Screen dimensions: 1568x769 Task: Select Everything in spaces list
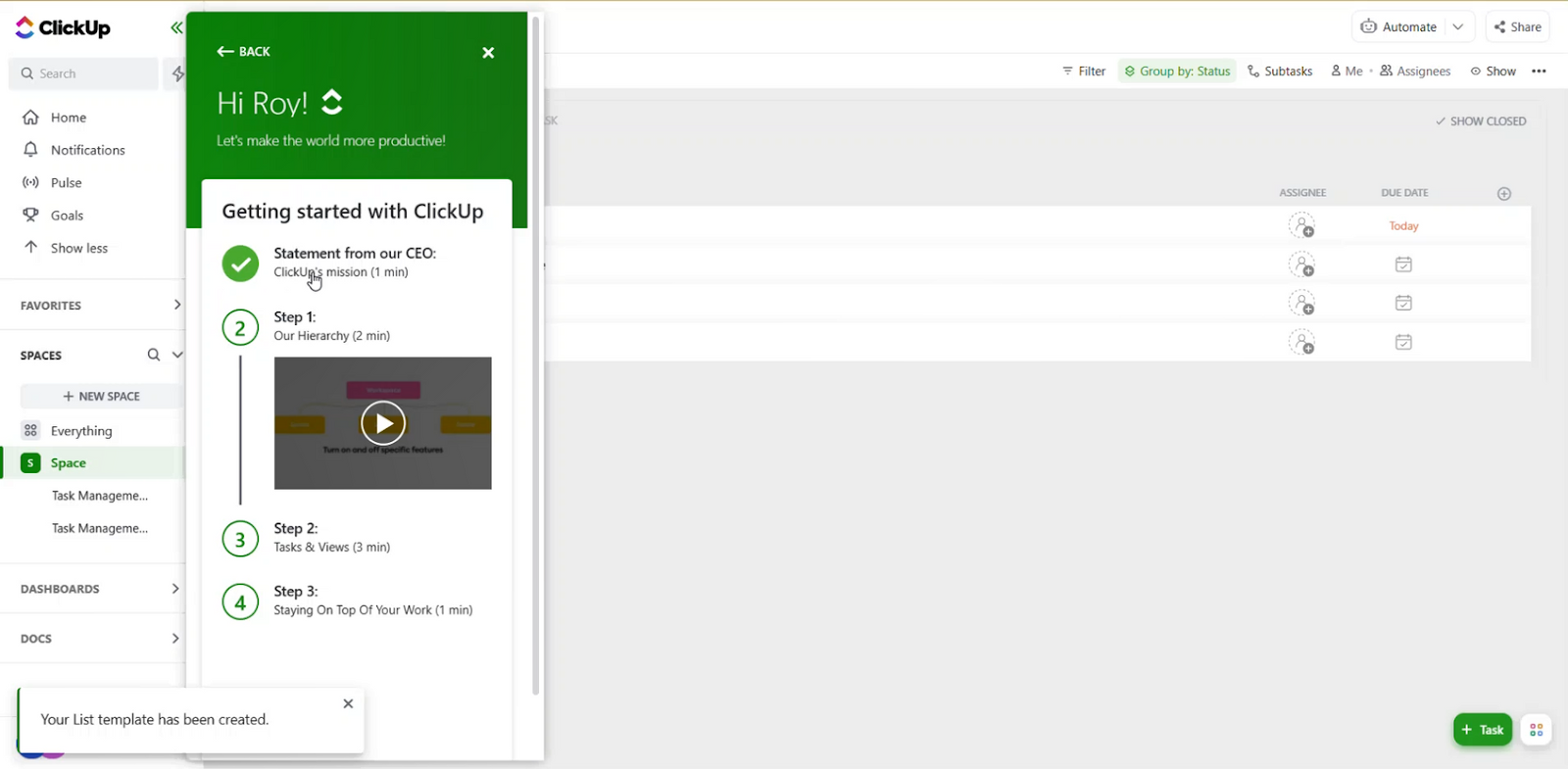(81, 431)
